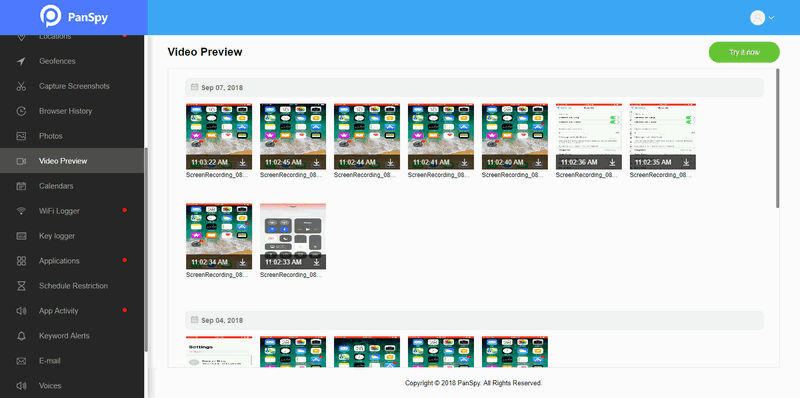Click the Keyword Alerts bell icon
This screenshot has width=800, height=398.
(21, 336)
